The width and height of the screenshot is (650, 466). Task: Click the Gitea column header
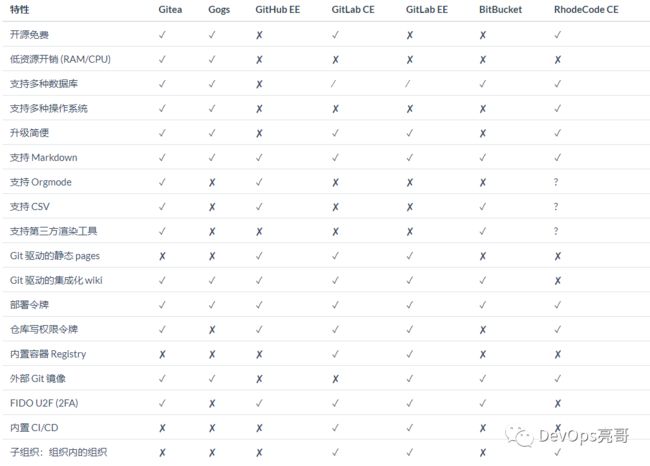[170, 10]
